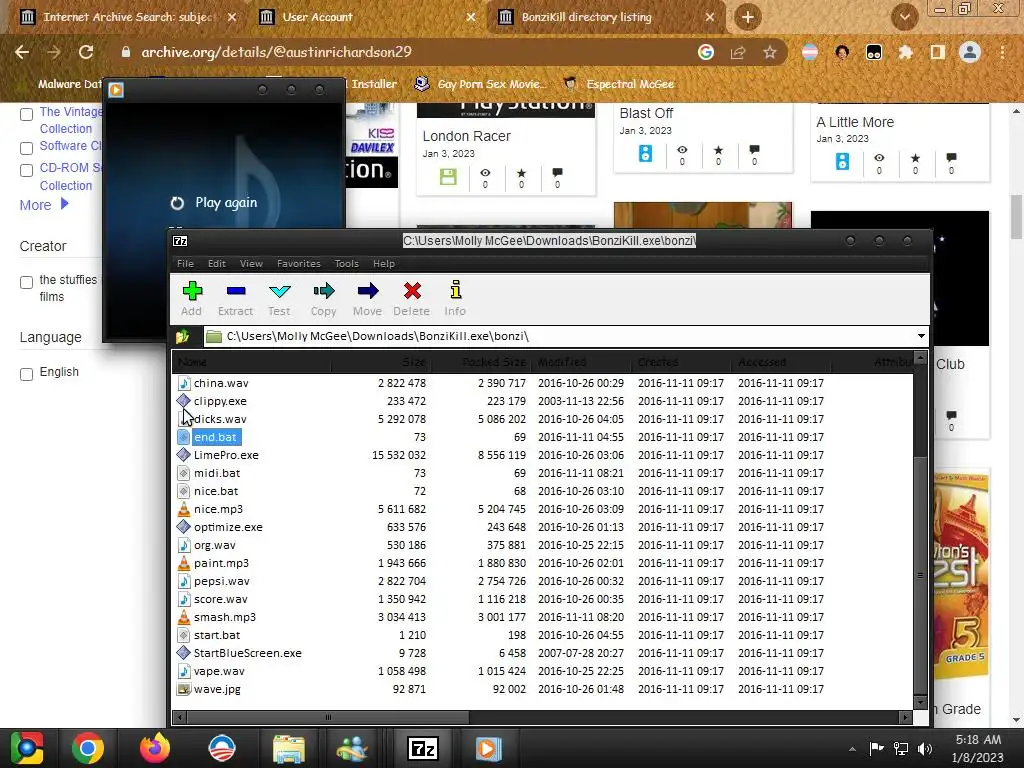This screenshot has width=1024, height=768.
Task: Show archive Info with yellow i icon
Action: click(x=455, y=298)
